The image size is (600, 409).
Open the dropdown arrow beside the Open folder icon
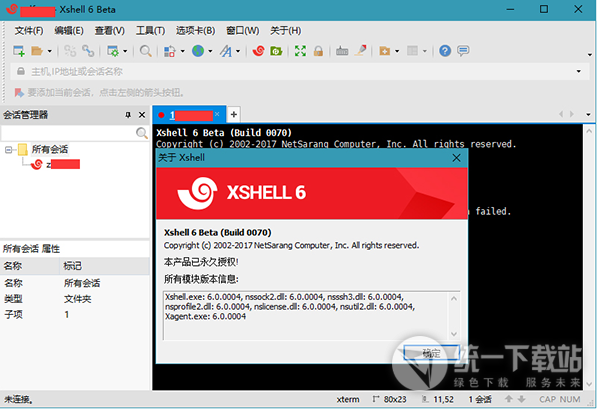pos(49,51)
